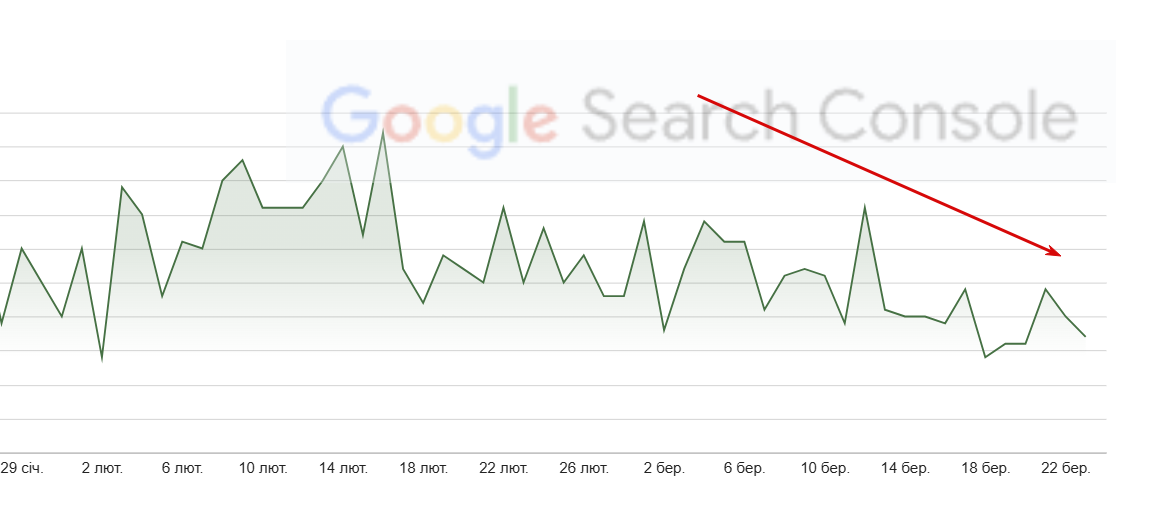Click the sharp spike after 10 бер.
Image resolution: width=1162 pixels, height=522 pixels.
coord(865,208)
